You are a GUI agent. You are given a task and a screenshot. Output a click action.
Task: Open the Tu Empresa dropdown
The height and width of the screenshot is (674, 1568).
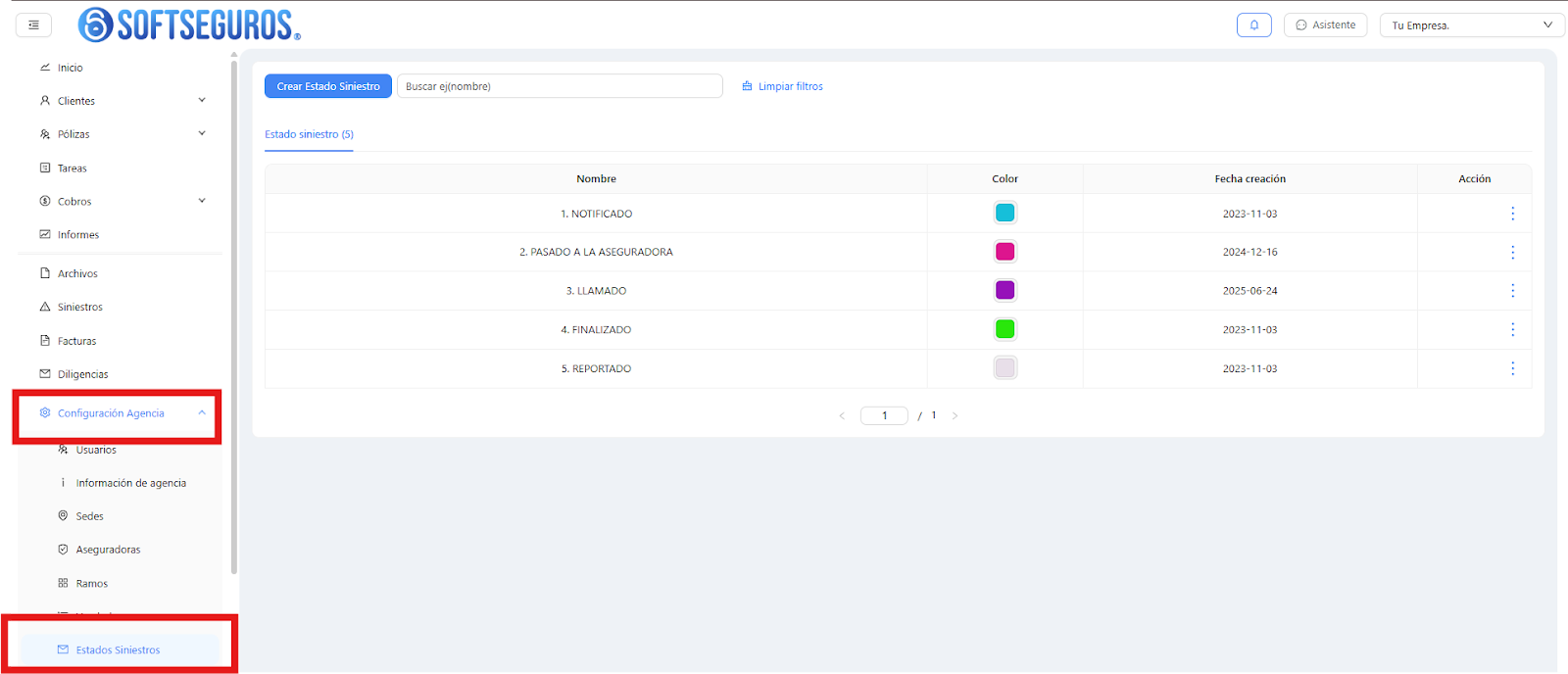pos(1472,25)
